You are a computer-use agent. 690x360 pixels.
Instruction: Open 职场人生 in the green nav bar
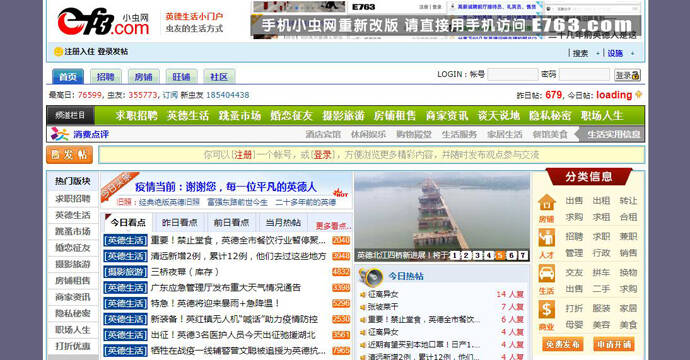tap(602, 115)
